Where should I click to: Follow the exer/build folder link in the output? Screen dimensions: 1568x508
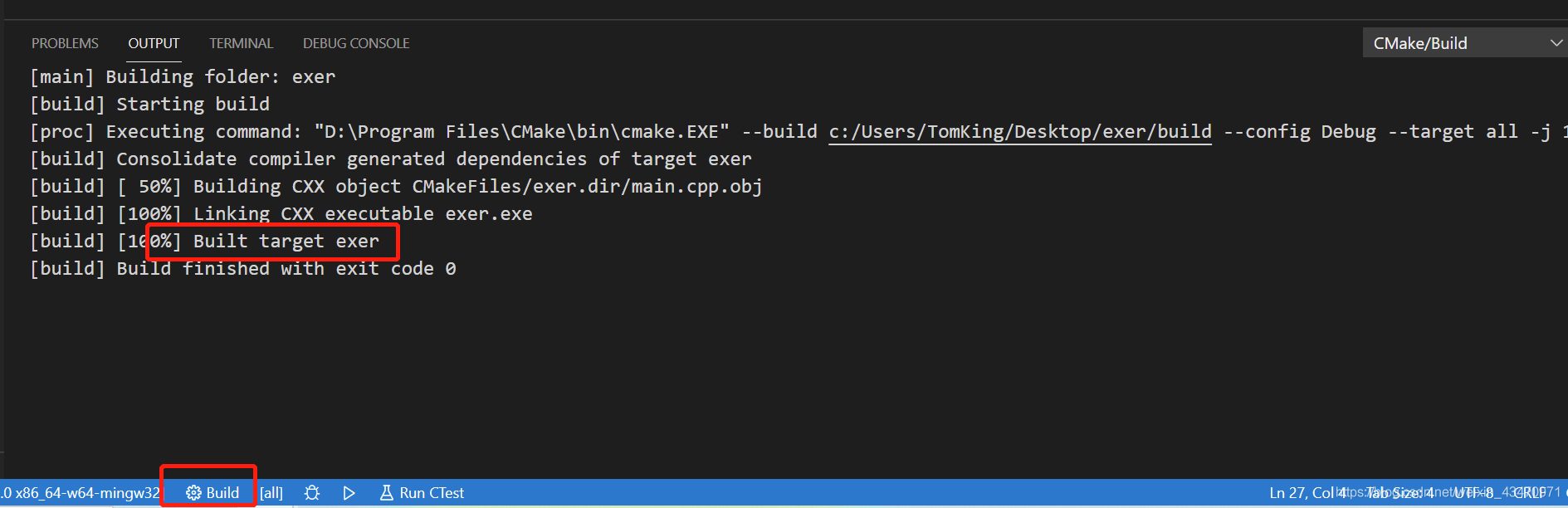(x=1019, y=131)
